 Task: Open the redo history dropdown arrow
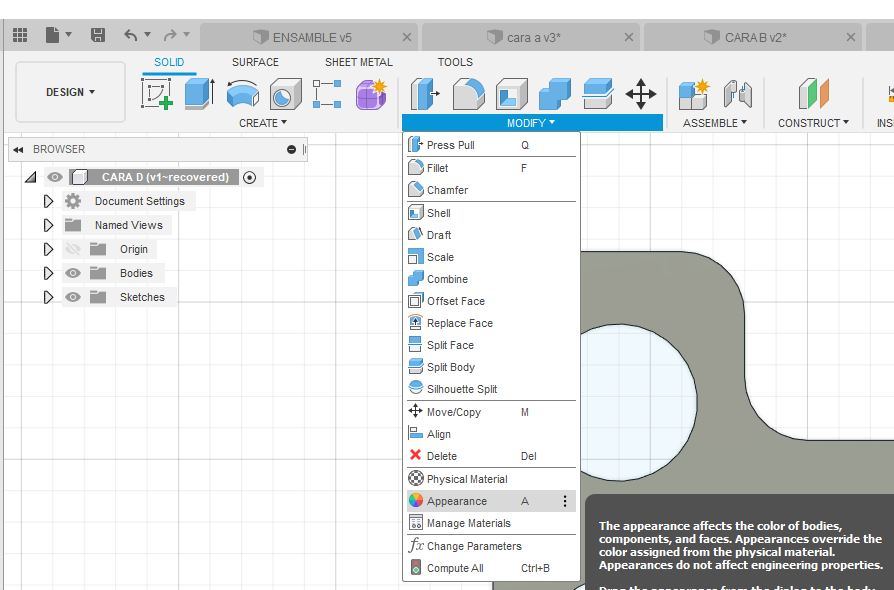point(186,35)
